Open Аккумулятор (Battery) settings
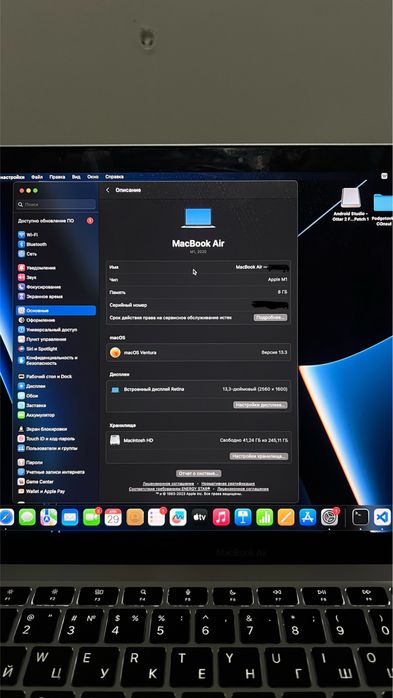 coord(56,415)
